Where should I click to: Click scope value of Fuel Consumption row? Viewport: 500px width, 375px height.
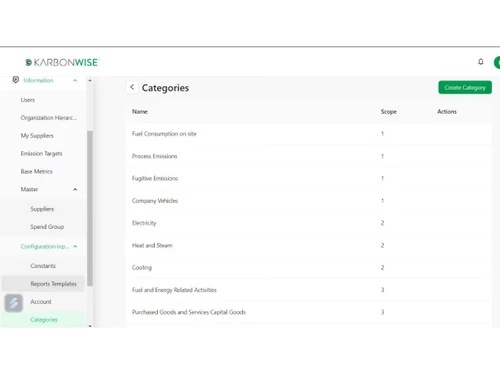point(382,134)
